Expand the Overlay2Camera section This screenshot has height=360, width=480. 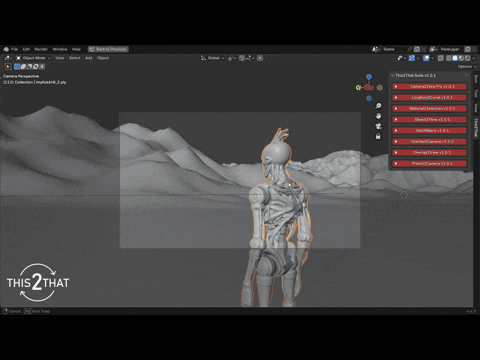coord(429,142)
